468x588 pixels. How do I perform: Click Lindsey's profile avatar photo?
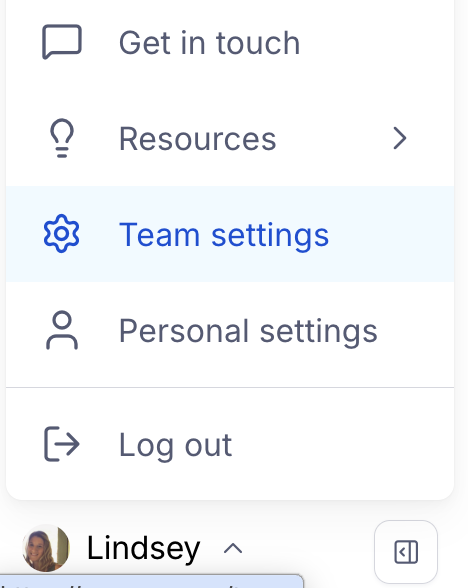point(46,548)
